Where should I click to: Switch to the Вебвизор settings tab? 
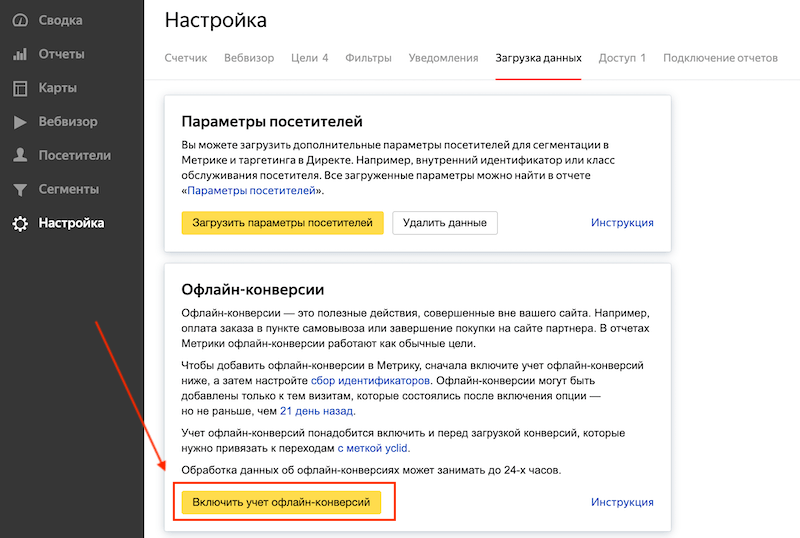249,58
